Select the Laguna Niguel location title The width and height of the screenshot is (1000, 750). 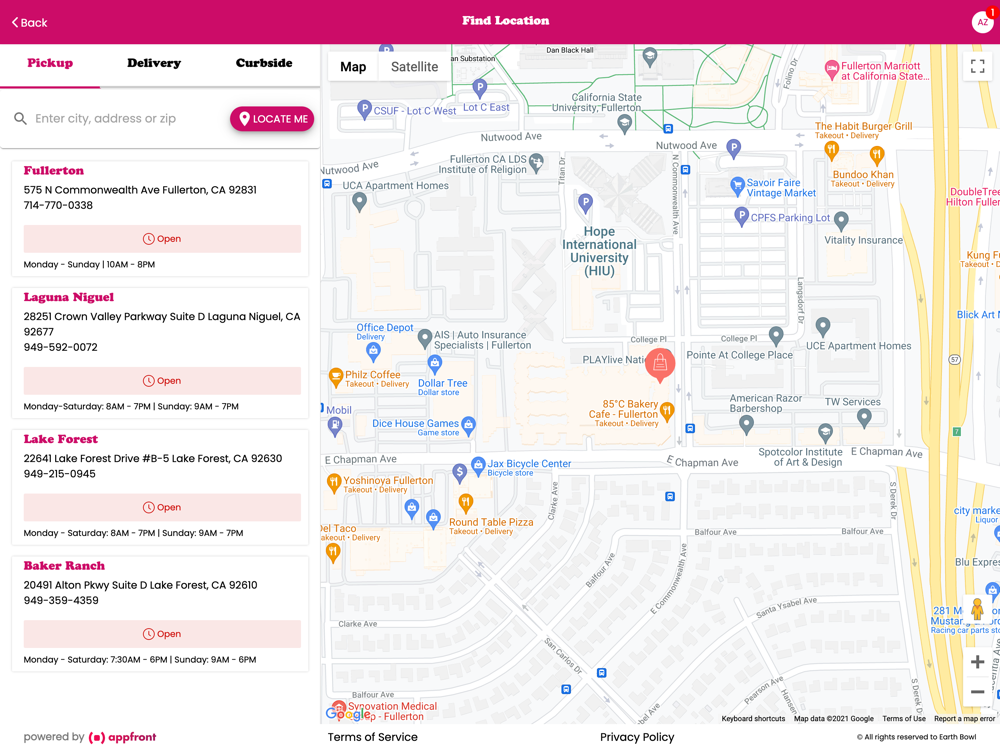pos(69,297)
